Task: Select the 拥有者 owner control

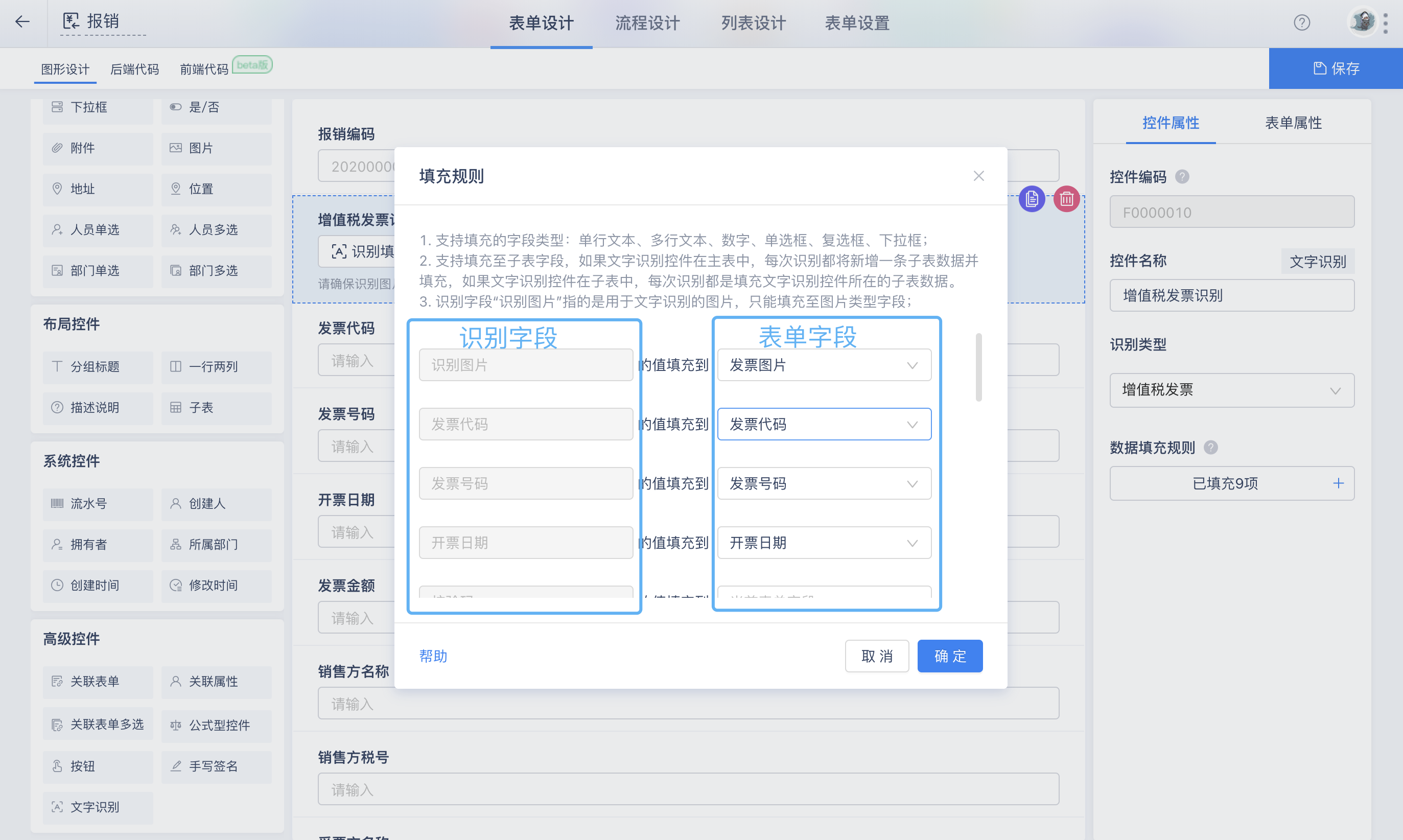Action: click(x=98, y=545)
